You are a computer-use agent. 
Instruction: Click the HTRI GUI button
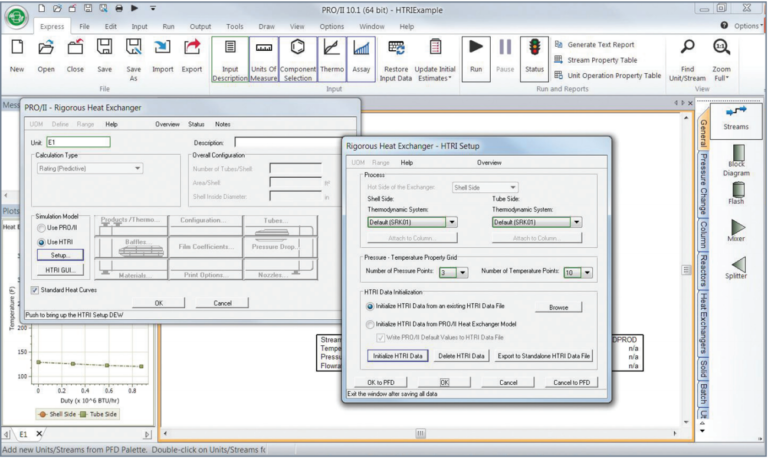60,270
